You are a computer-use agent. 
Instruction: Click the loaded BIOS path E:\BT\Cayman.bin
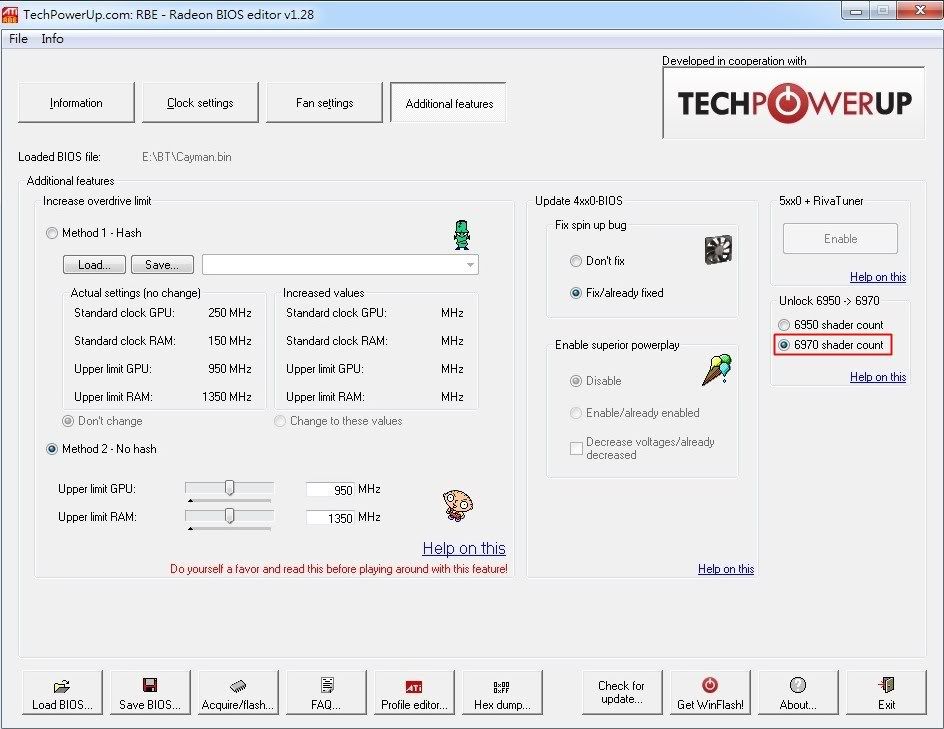click(x=187, y=157)
